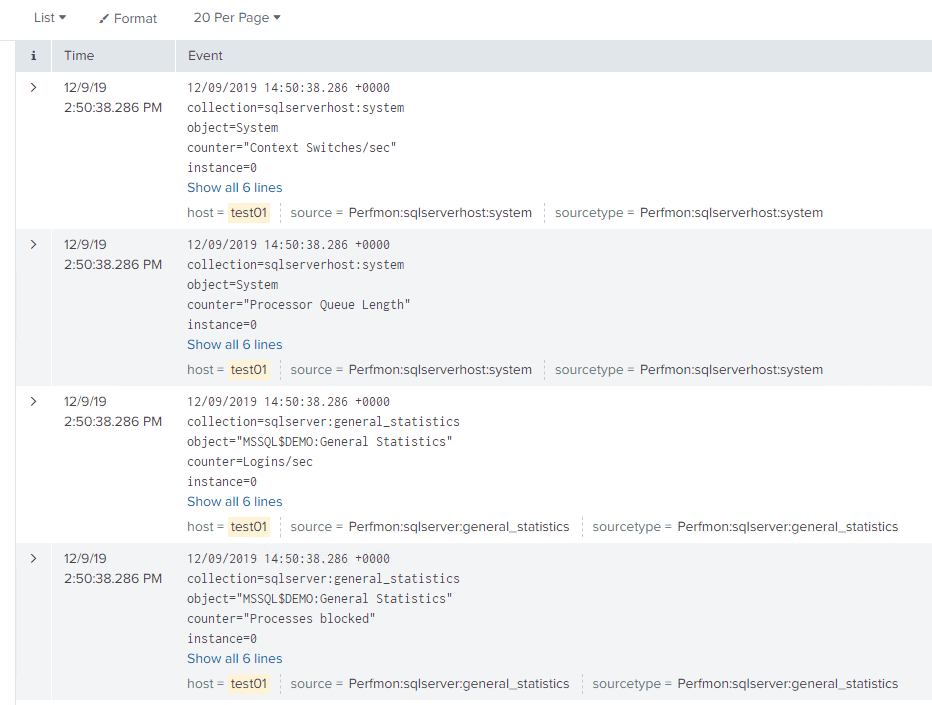This screenshot has height=705, width=932.
Task: Click the Format pencil icon
Action: point(127,18)
